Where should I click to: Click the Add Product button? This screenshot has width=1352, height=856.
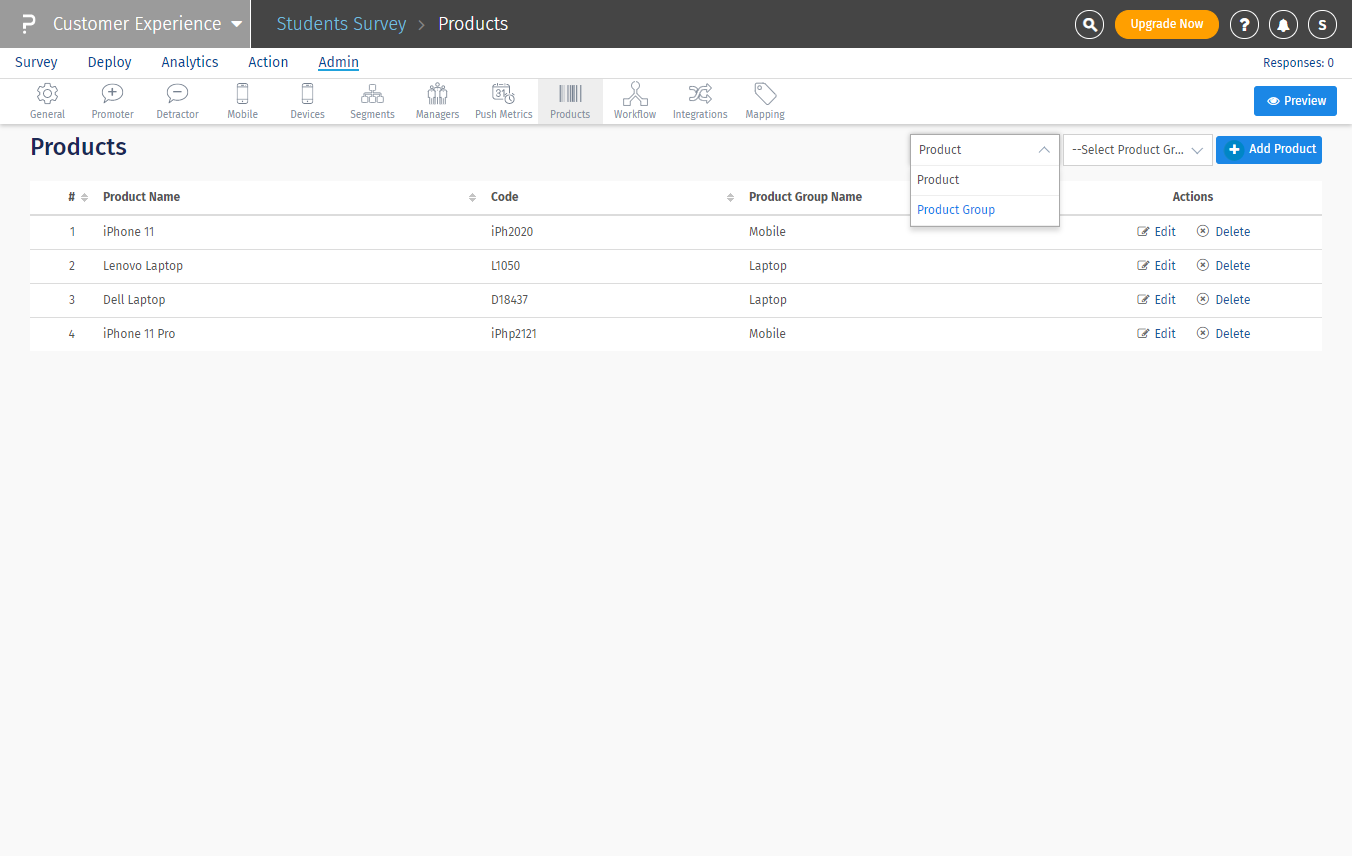(1269, 150)
